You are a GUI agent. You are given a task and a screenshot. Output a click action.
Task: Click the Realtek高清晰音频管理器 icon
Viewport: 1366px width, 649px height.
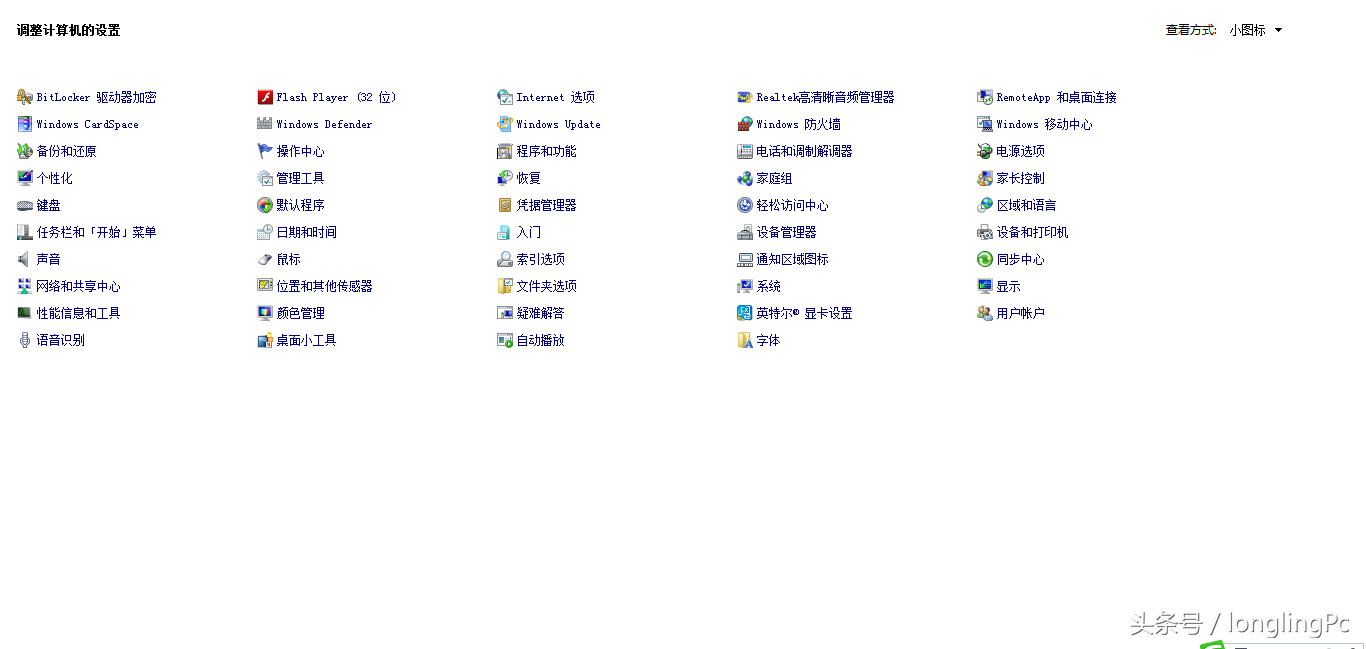coord(745,97)
